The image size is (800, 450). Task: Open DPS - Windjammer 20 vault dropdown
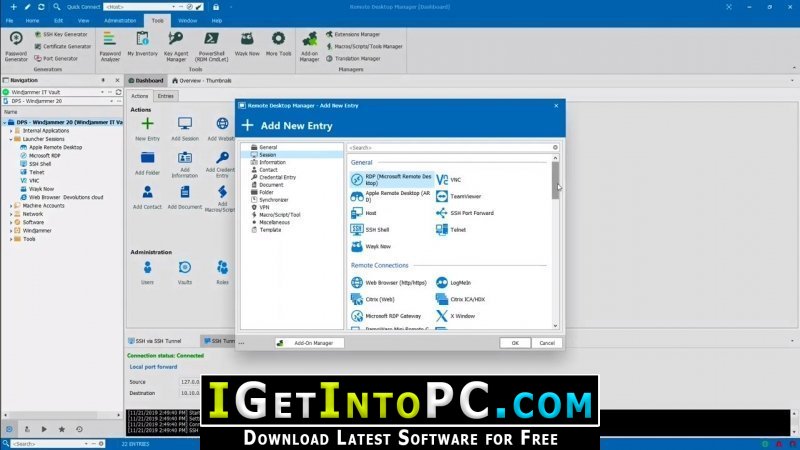coord(112,102)
